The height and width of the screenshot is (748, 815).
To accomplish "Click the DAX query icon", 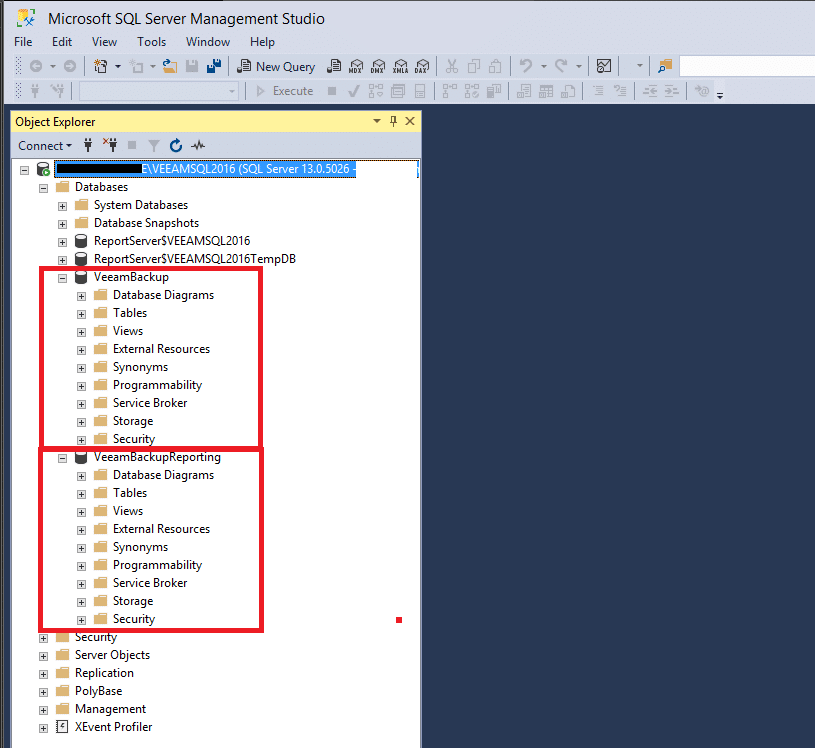I will coord(422,66).
